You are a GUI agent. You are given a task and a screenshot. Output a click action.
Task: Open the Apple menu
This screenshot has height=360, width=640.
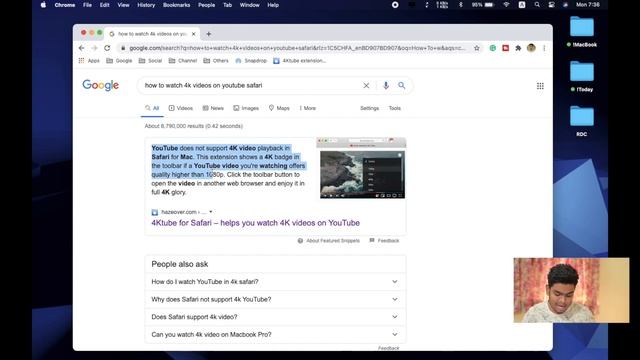coord(43,5)
